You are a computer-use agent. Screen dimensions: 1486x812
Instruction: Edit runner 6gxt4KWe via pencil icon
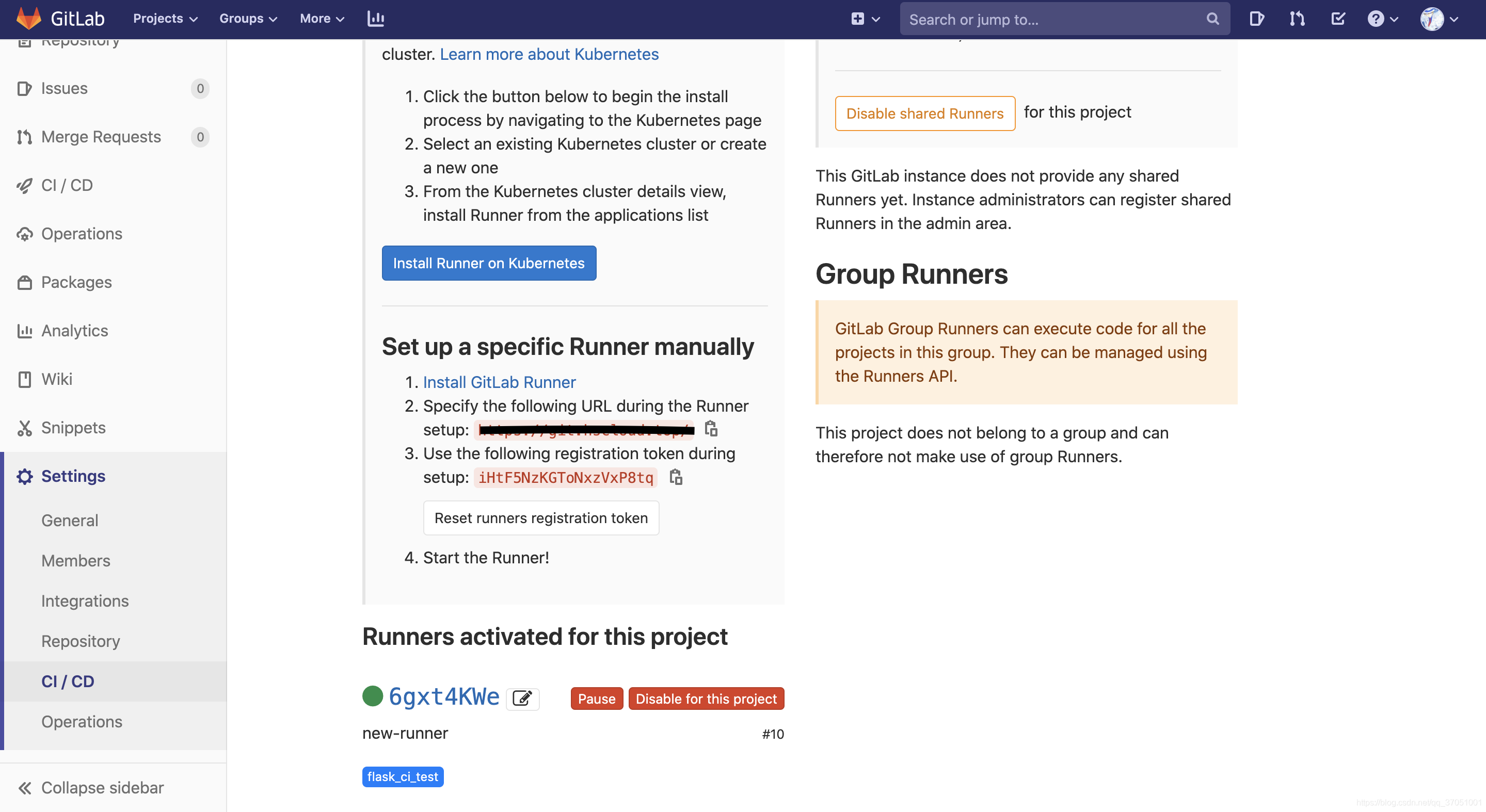(x=523, y=699)
